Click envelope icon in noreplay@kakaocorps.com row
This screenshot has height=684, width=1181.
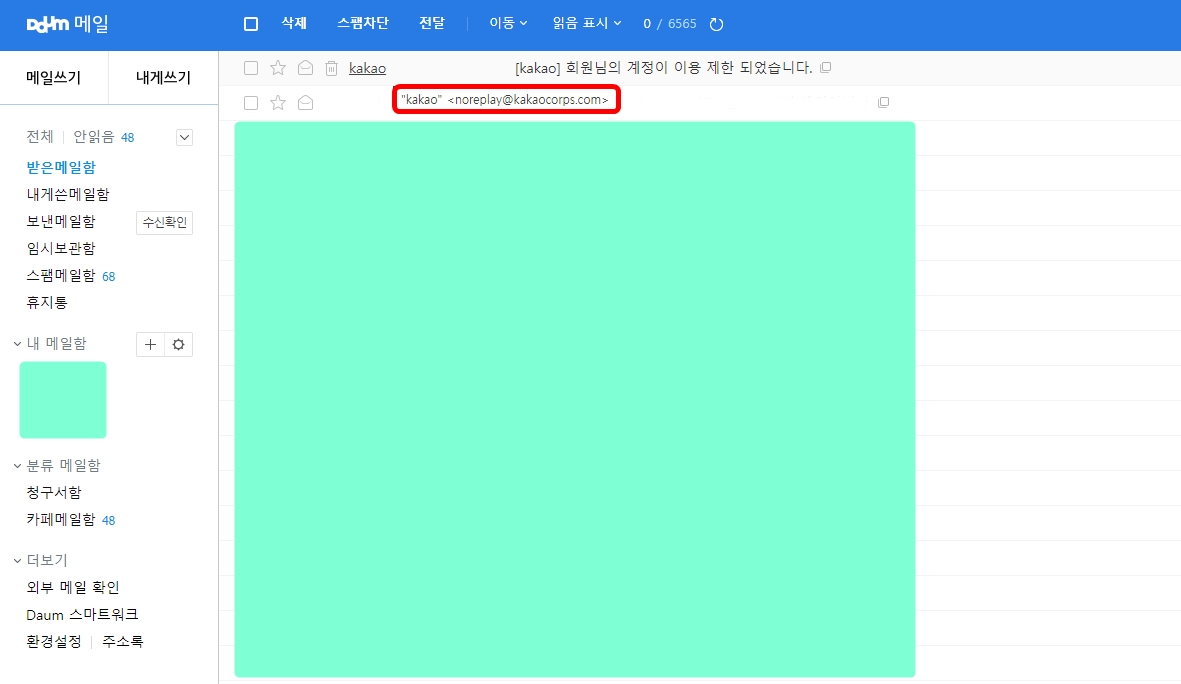305,102
